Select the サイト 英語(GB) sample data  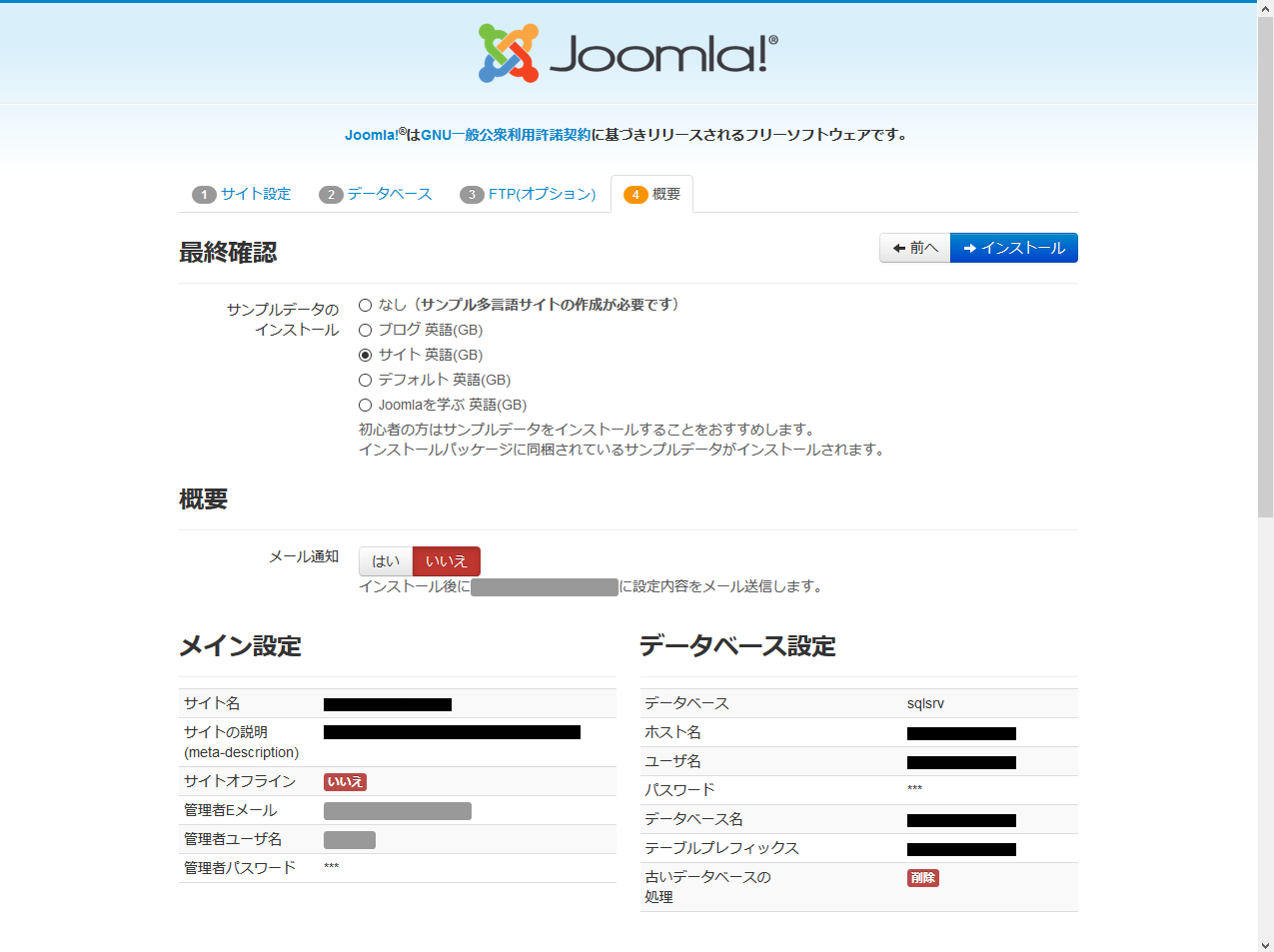[x=366, y=355]
